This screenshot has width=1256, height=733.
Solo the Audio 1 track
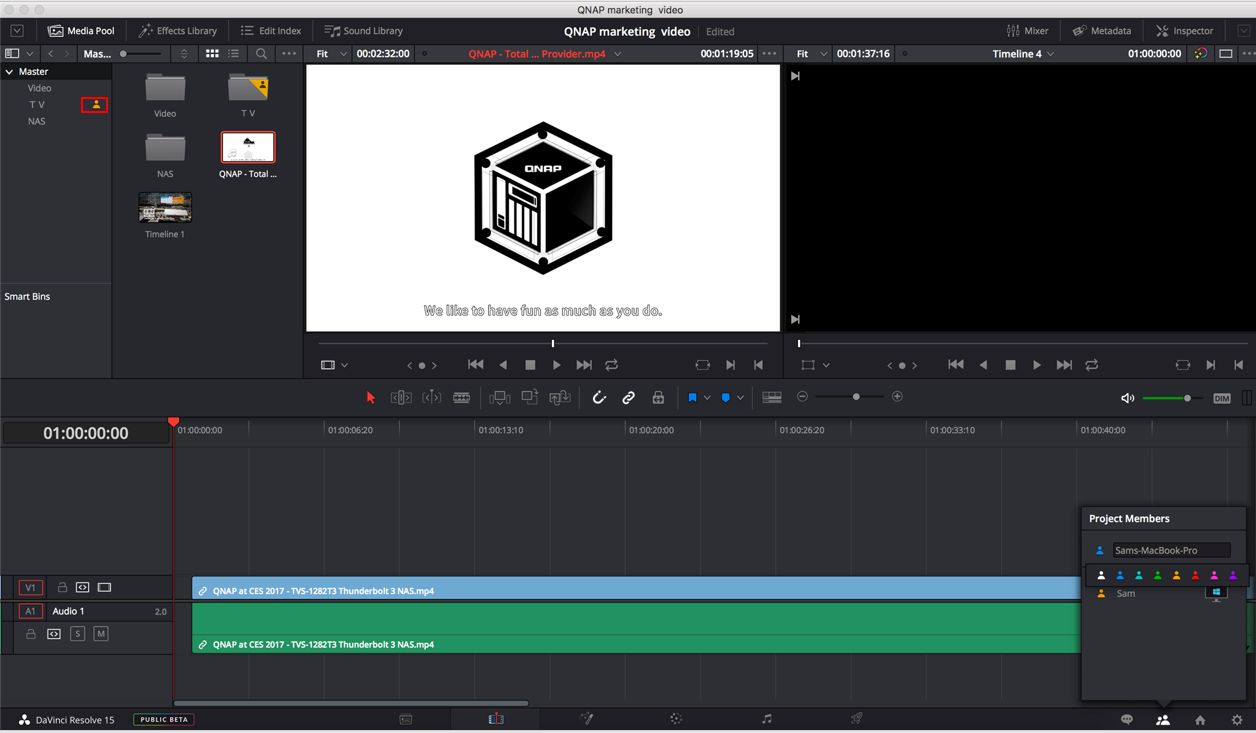77,634
